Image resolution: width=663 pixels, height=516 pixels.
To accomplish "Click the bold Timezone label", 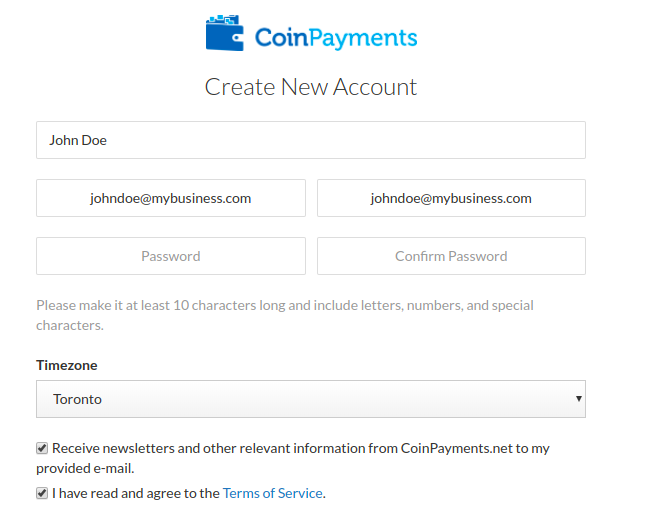I will (x=67, y=365).
